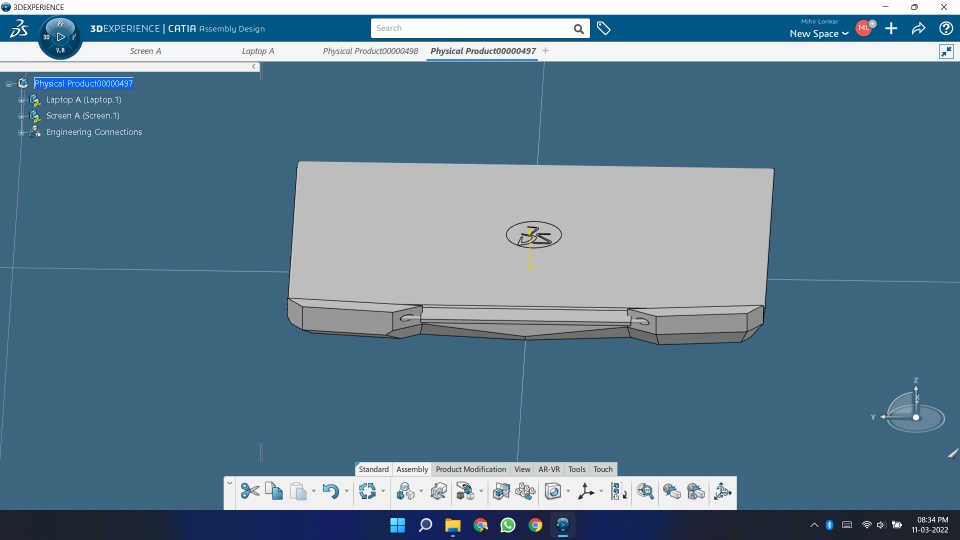Click the Paste clipboard icon
The image size is (960, 540).
tap(298, 491)
